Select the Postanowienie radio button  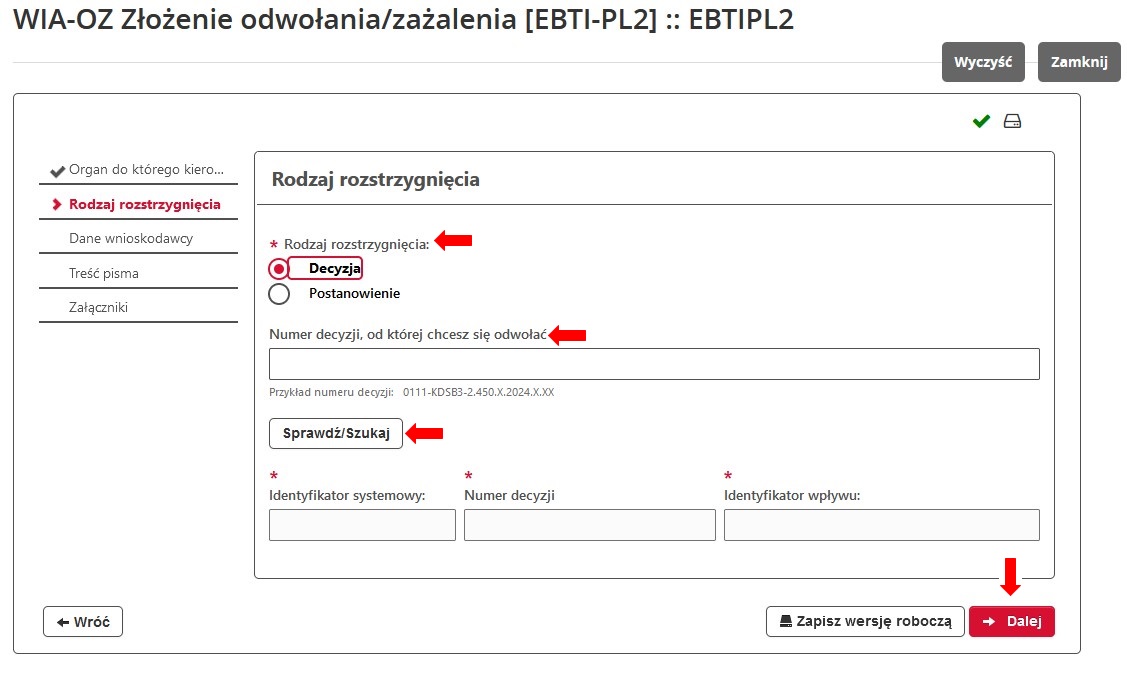[x=279, y=293]
